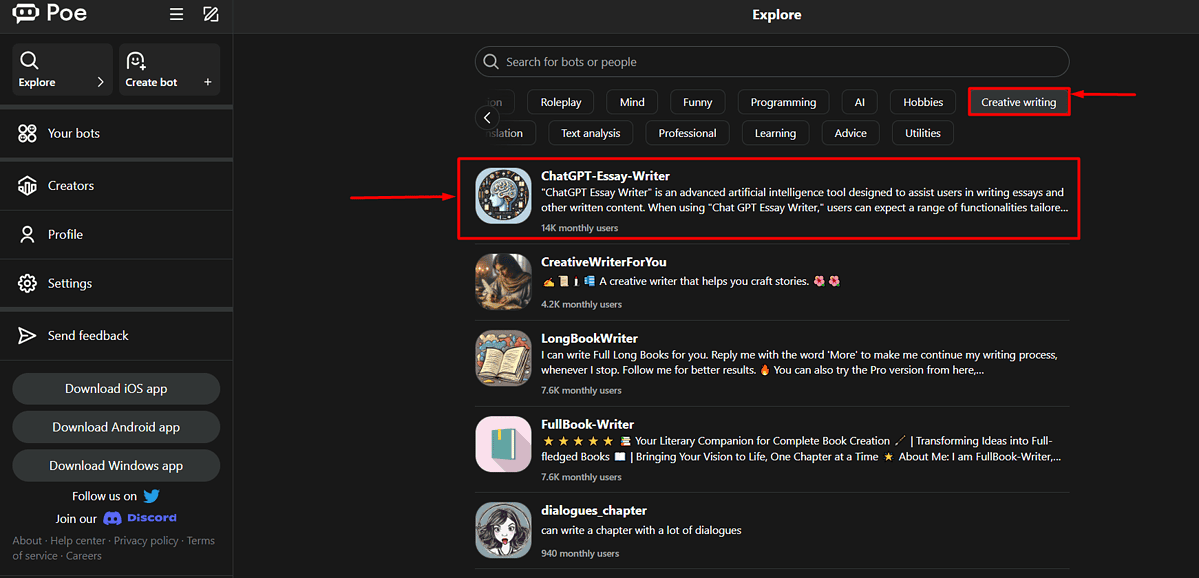Select the Roleplay category tag
Viewport: 1199px width, 578px height.
[x=561, y=102]
